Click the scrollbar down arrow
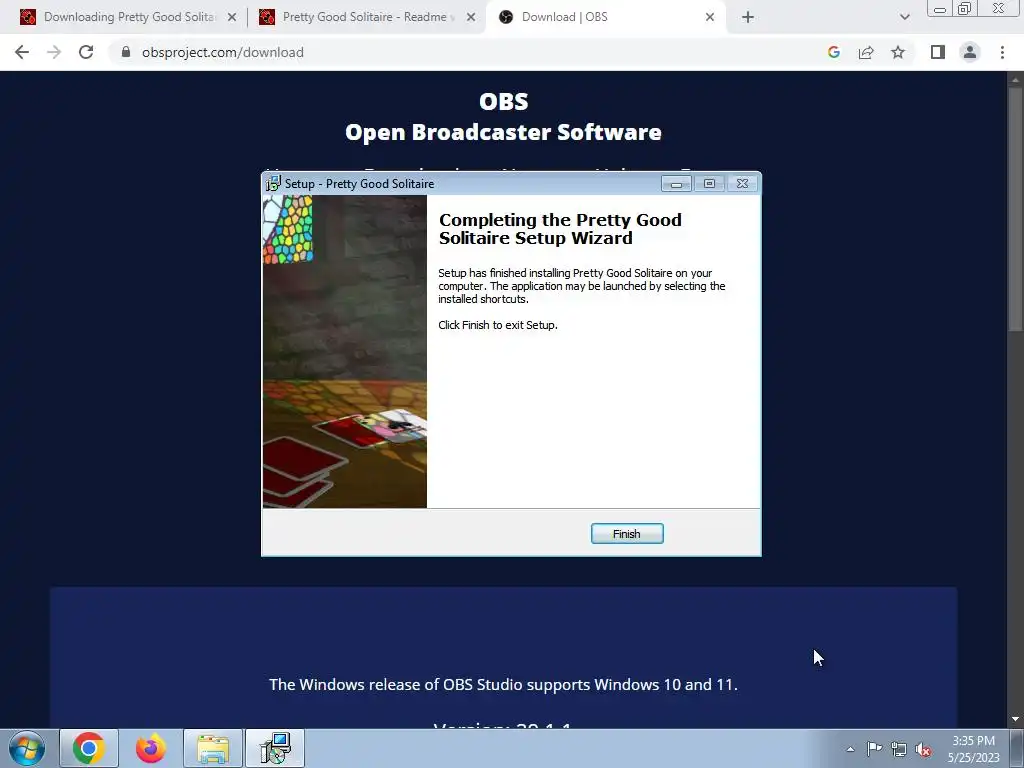 click(1015, 719)
